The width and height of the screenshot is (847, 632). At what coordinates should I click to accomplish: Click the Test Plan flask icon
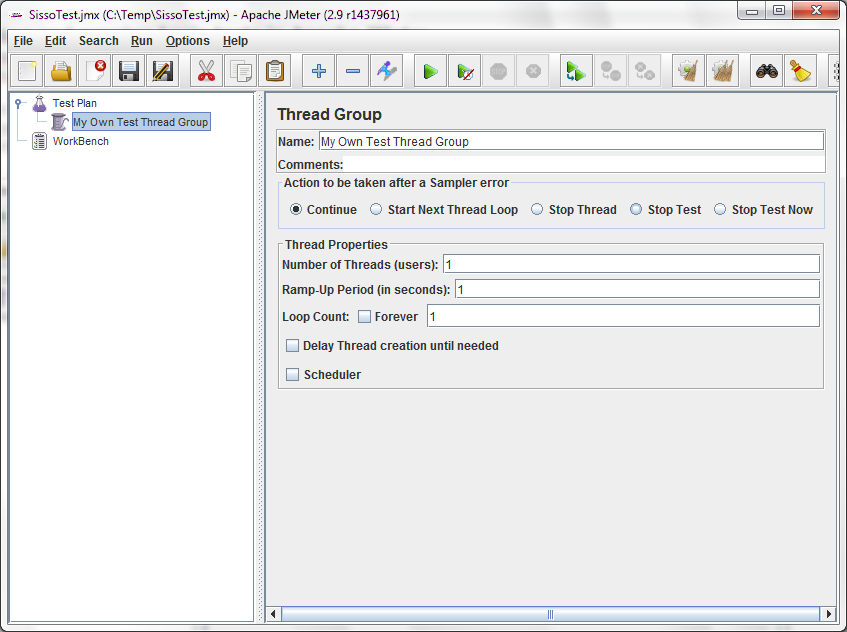(39, 103)
